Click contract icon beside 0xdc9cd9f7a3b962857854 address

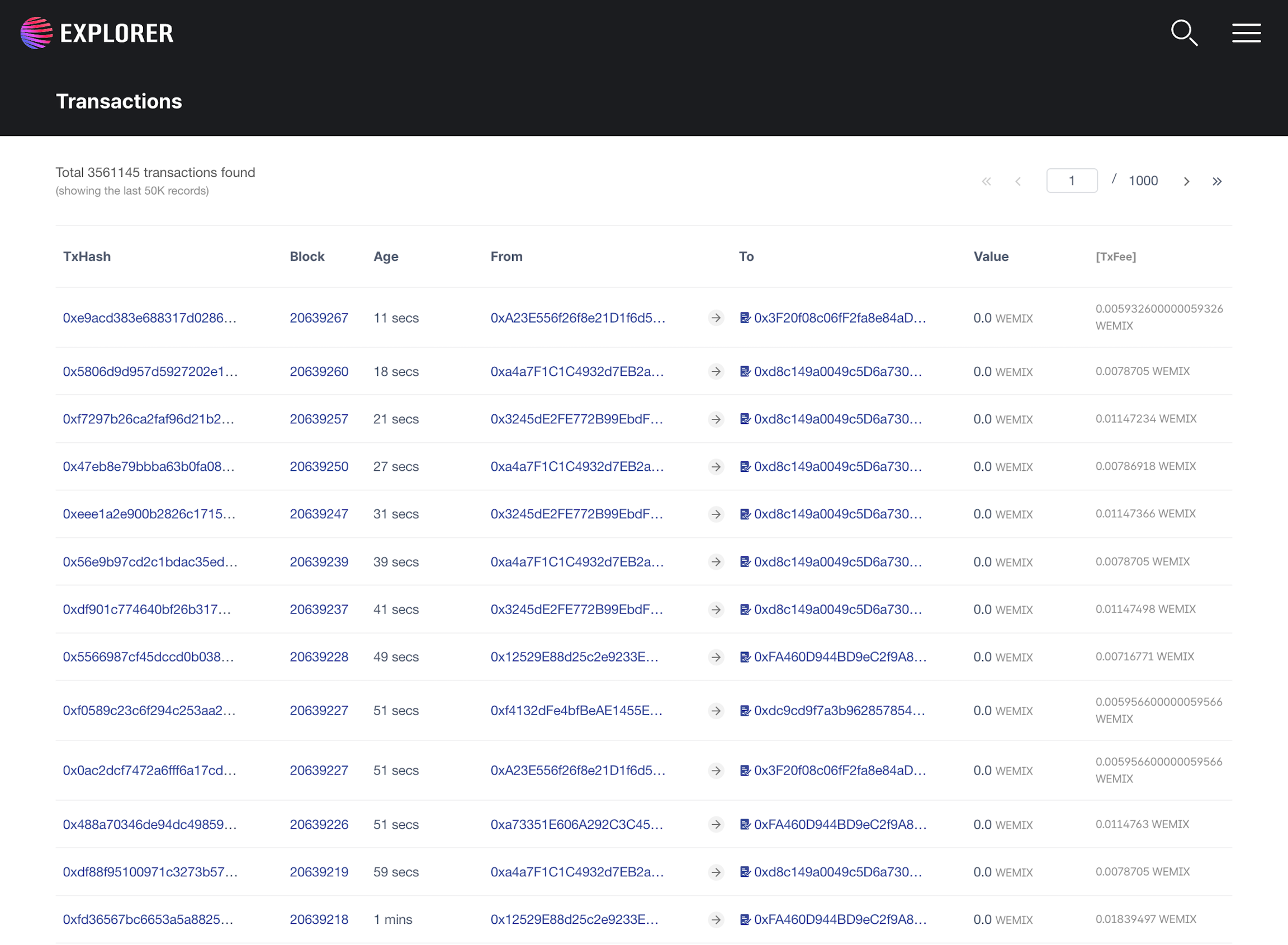click(x=745, y=711)
